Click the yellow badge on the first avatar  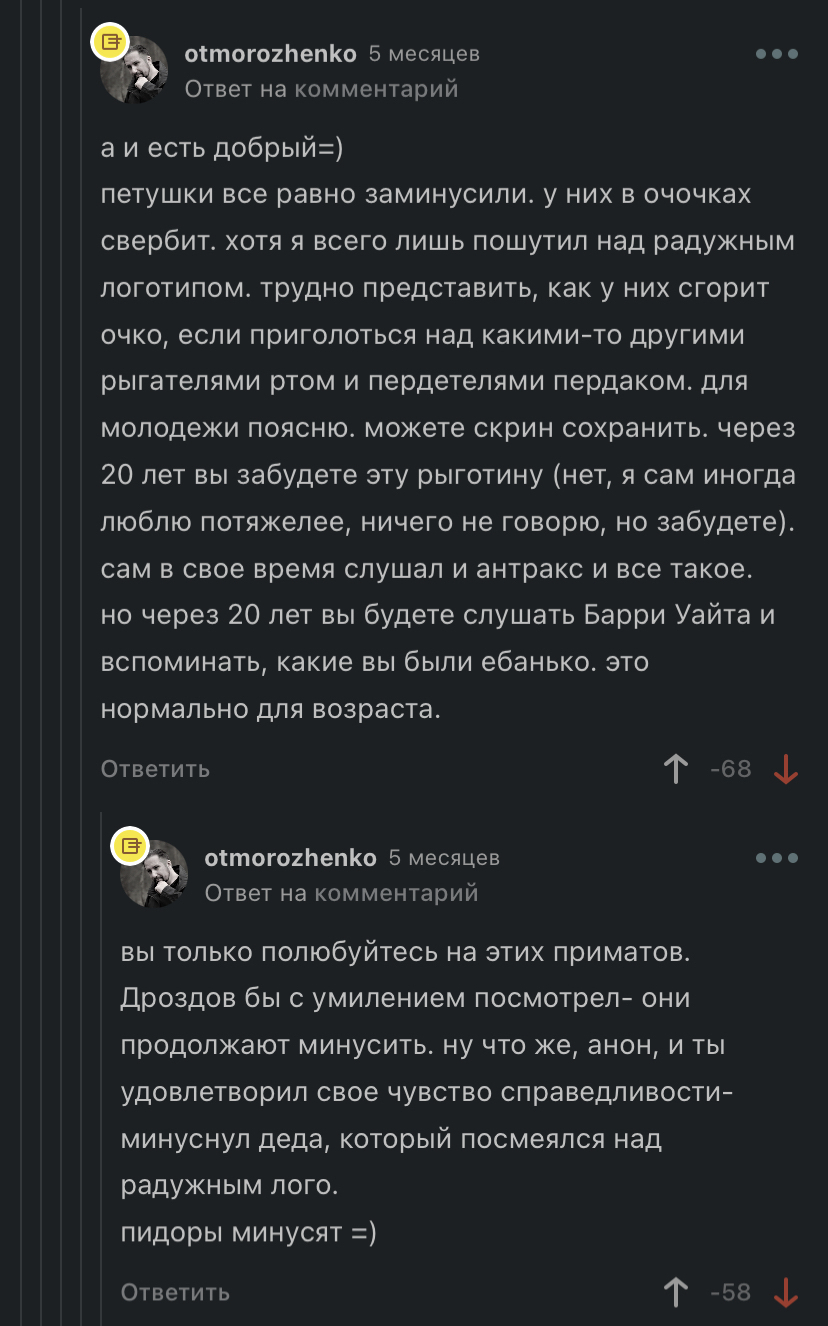pyautogui.click(x=108, y=42)
